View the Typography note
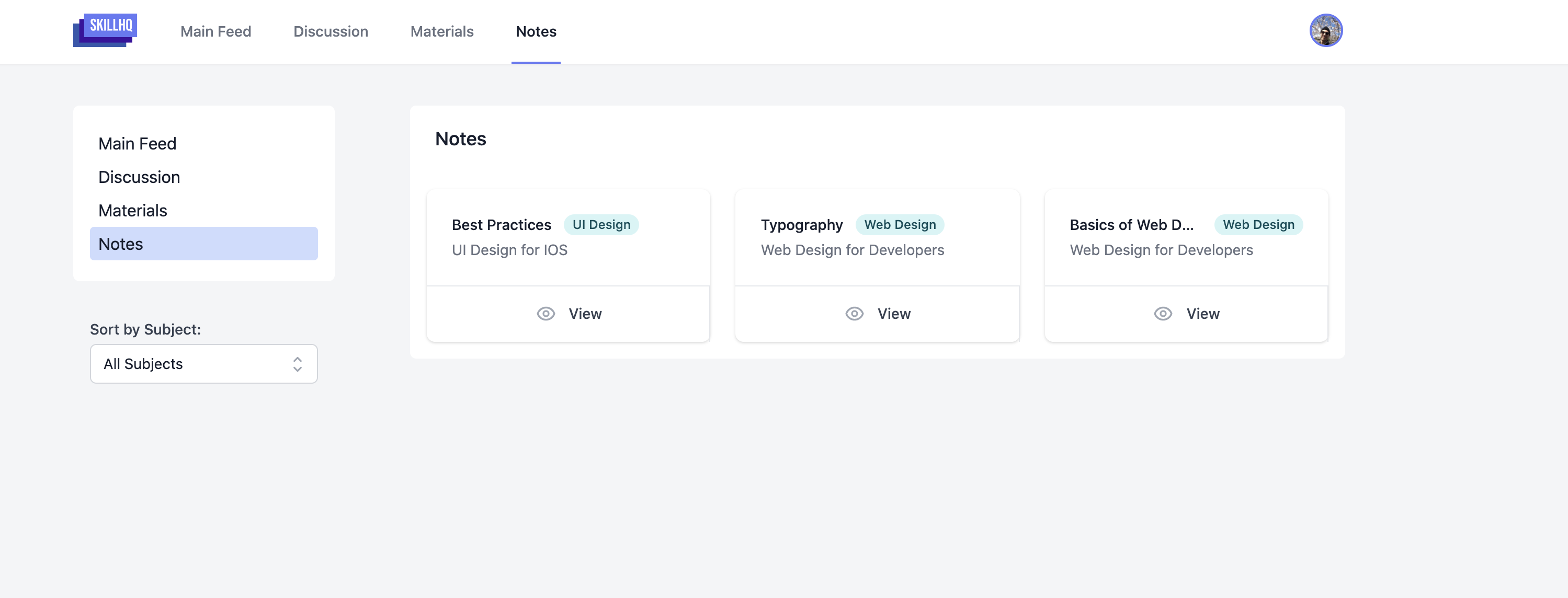Viewport: 1568px width, 598px height. 893,313
